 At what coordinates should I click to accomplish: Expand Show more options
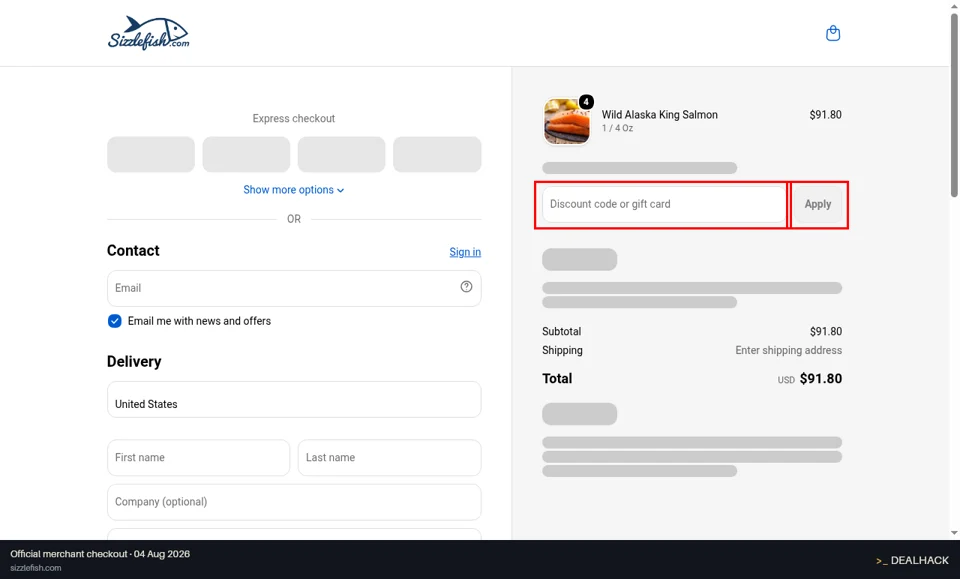(x=294, y=190)
